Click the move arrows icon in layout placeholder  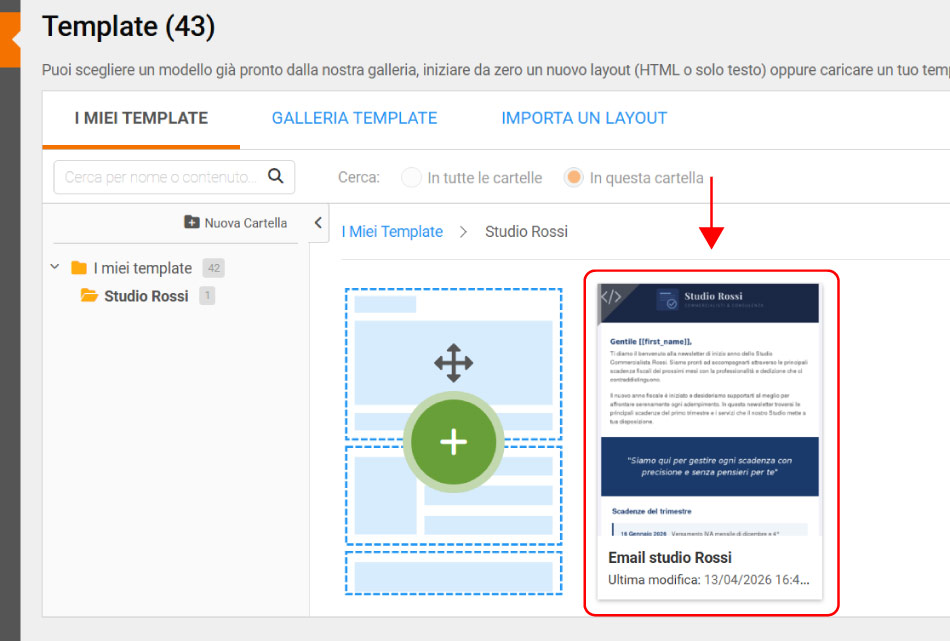[x=454, y=363]
